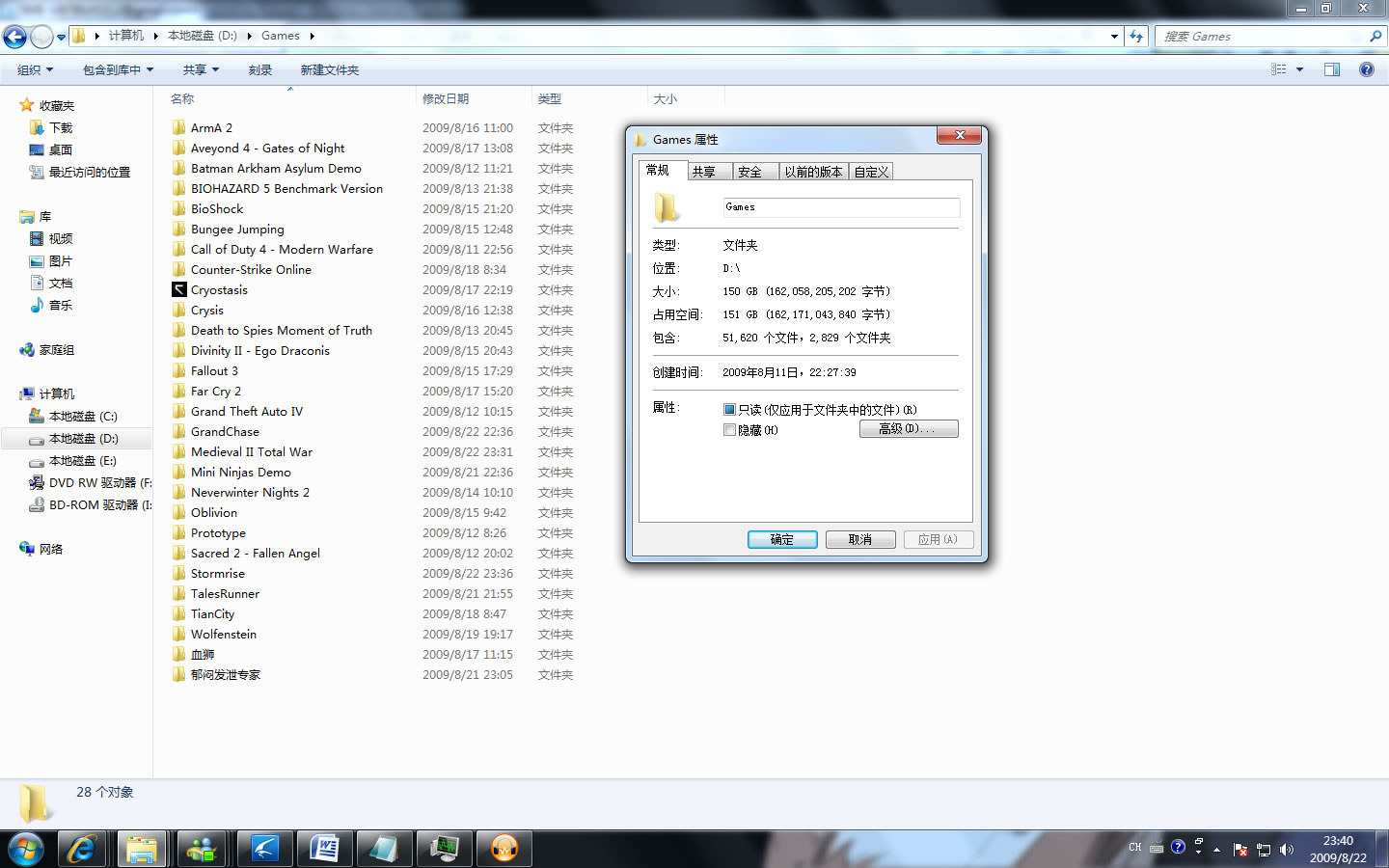Open the Word taskbar icon
Screen dimensions: 1389x868
pos(324,849)
